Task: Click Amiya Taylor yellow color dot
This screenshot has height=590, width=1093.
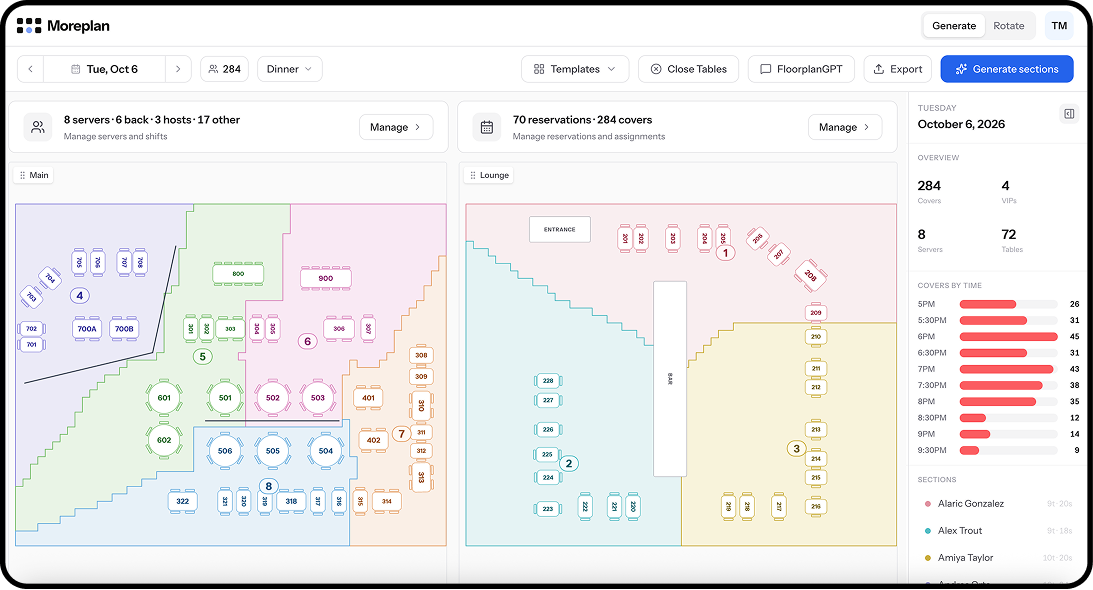Action: (x=928, y=558)
